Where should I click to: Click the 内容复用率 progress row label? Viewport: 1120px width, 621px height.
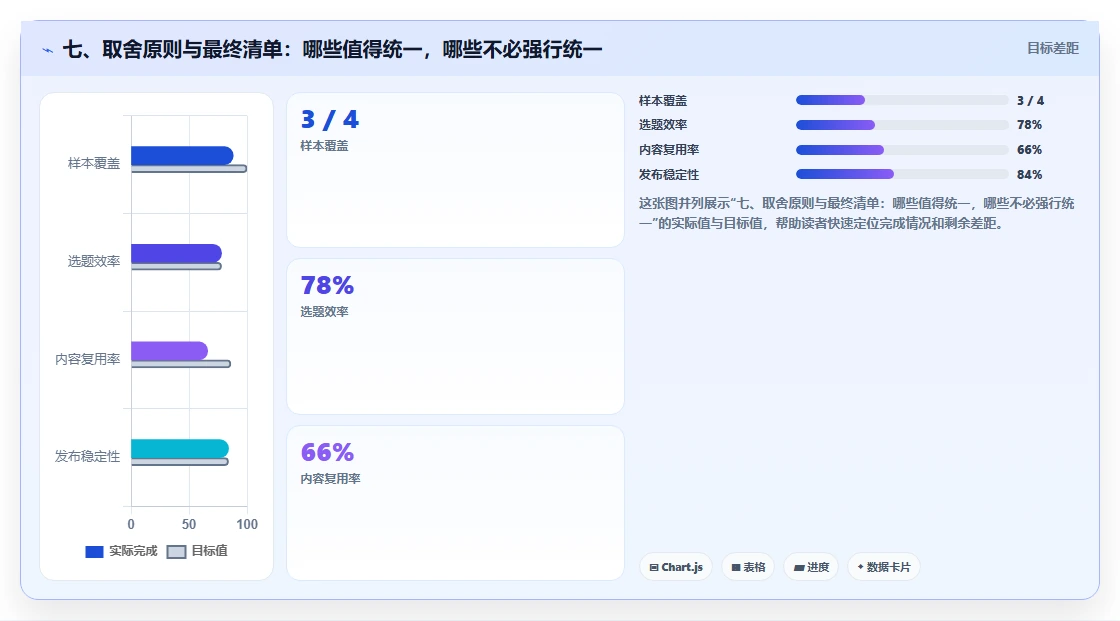pos(669,149)
